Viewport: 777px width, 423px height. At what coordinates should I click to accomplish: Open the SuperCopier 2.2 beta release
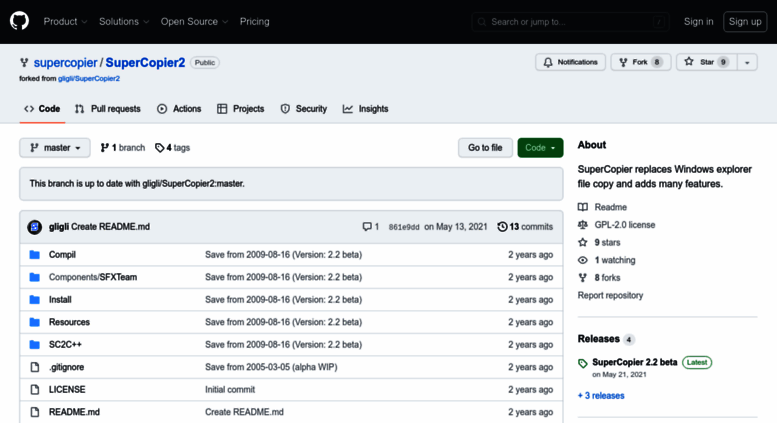point(635,362)
